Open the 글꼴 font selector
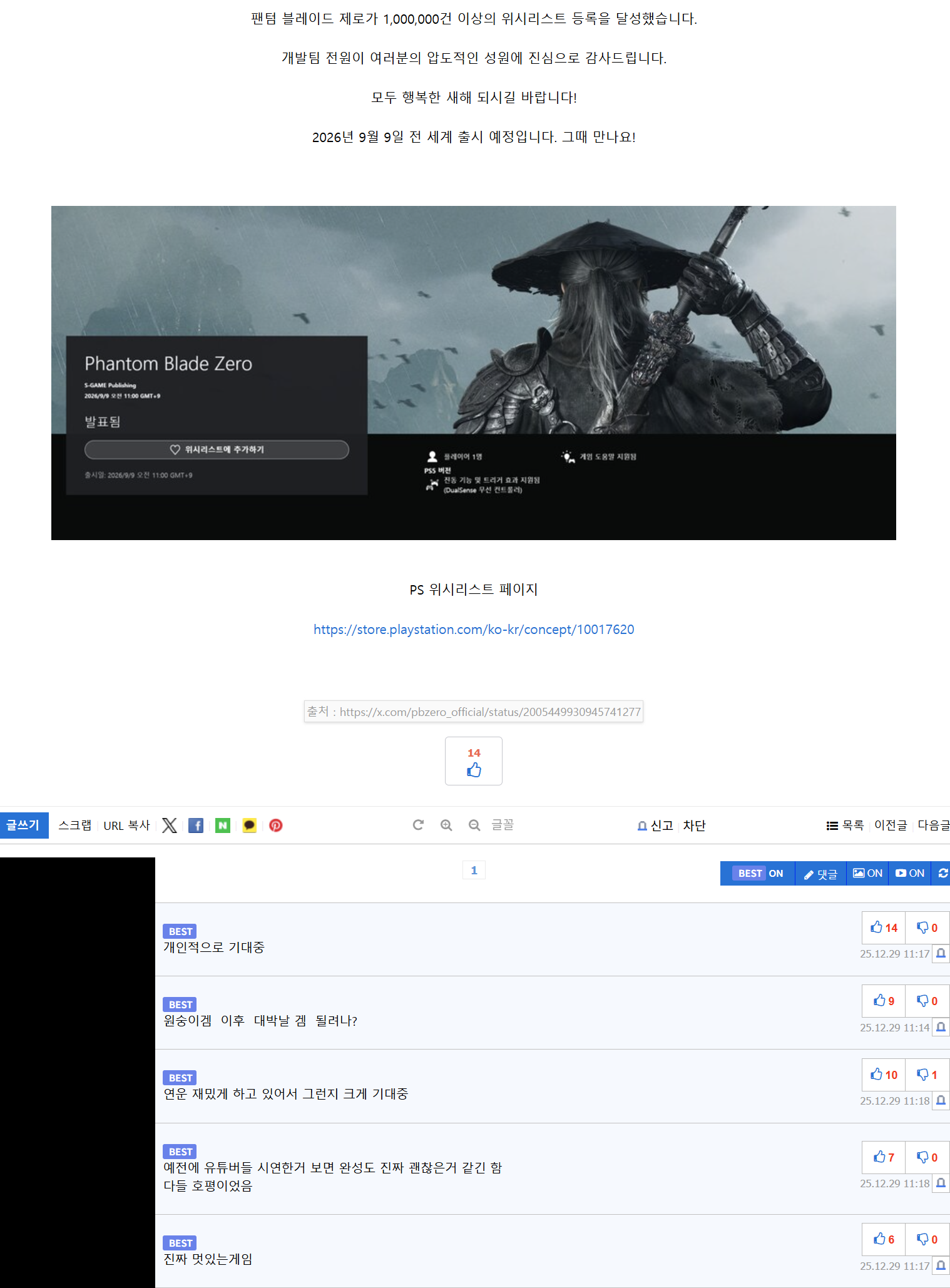 [503, 825]
